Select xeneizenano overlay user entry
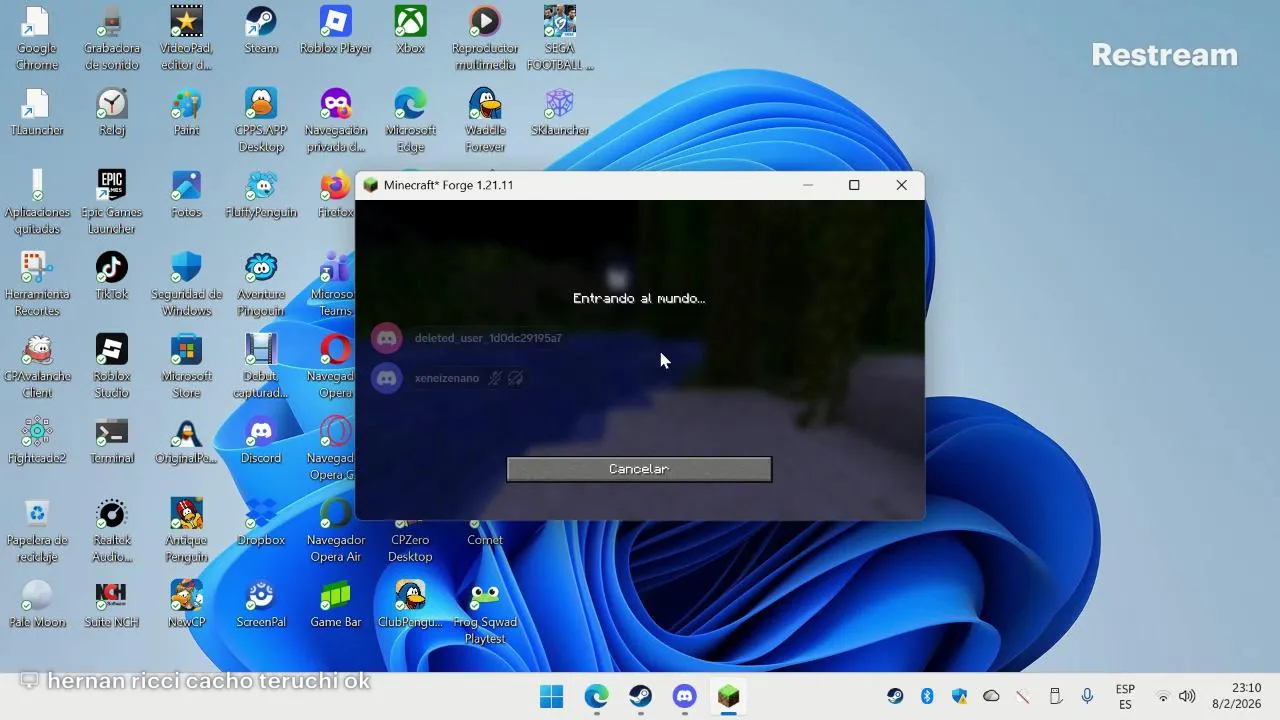The image size is (1280, 720). coord(448,378)
